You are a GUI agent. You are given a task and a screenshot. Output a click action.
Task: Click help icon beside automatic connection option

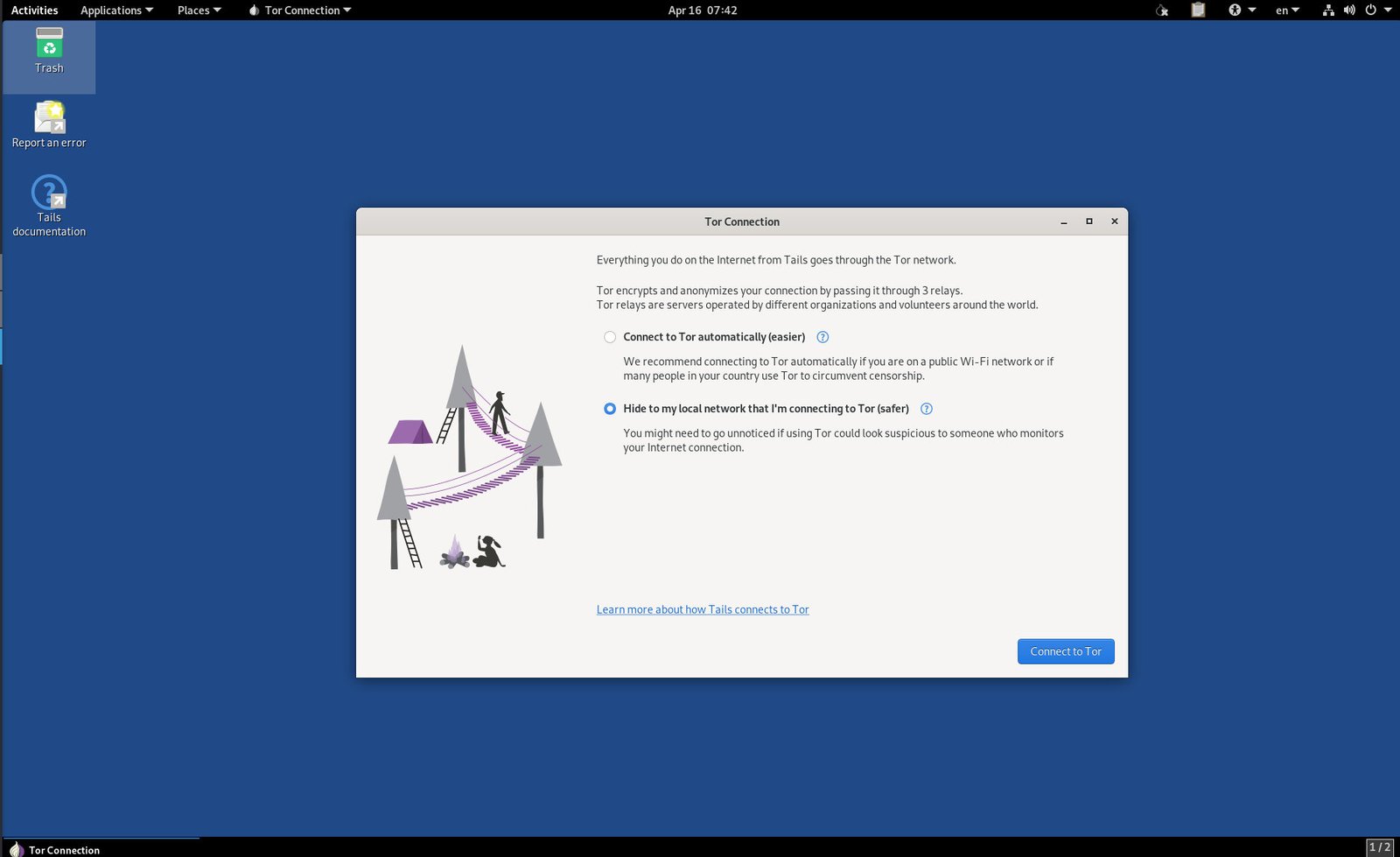(822, 337)
